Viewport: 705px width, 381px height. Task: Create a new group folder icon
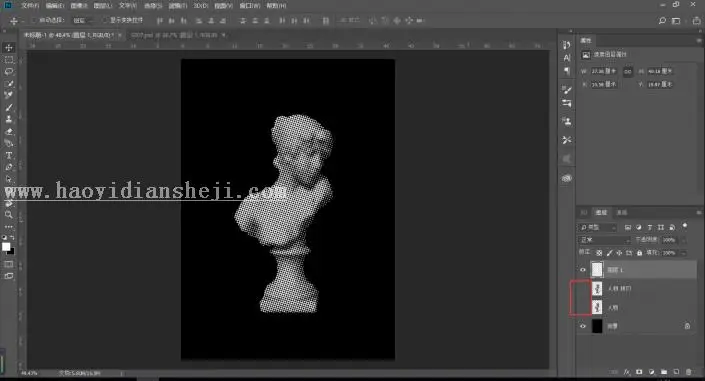pyautogui.click(x=664, y=372)
